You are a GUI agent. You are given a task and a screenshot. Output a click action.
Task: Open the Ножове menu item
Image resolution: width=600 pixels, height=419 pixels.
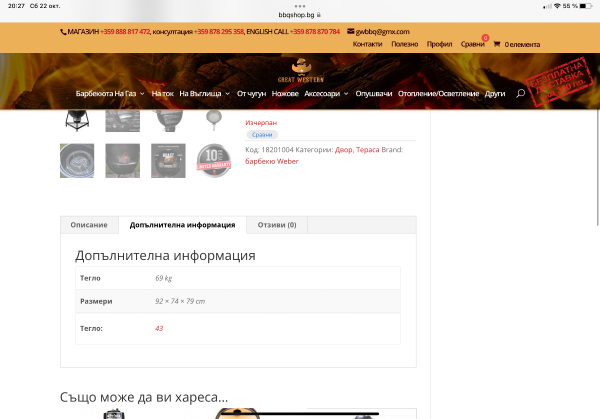click(x=285, y=93)
